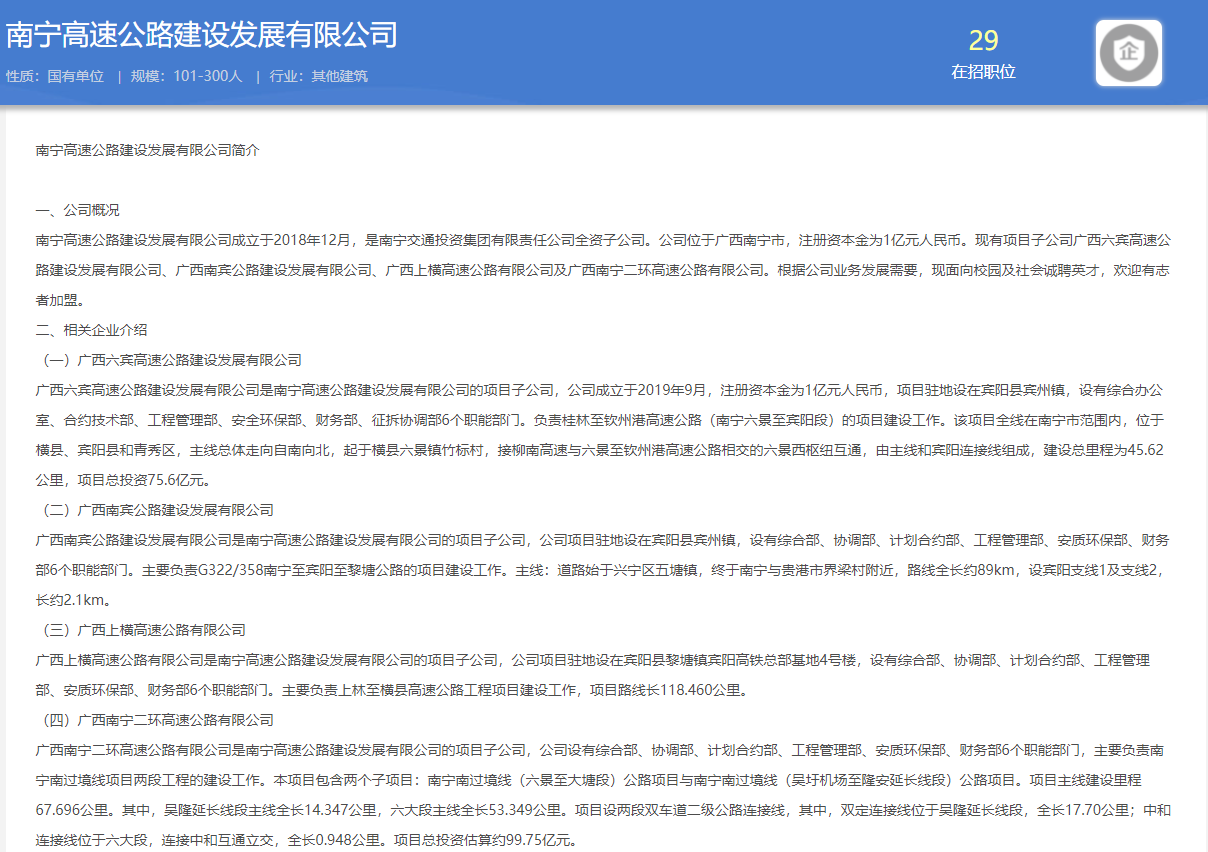The height and width of the screenshot is (852, 1208).
Task: Click the line starting 部6个职能部门。主要负责G322/358
Action: 602,570
